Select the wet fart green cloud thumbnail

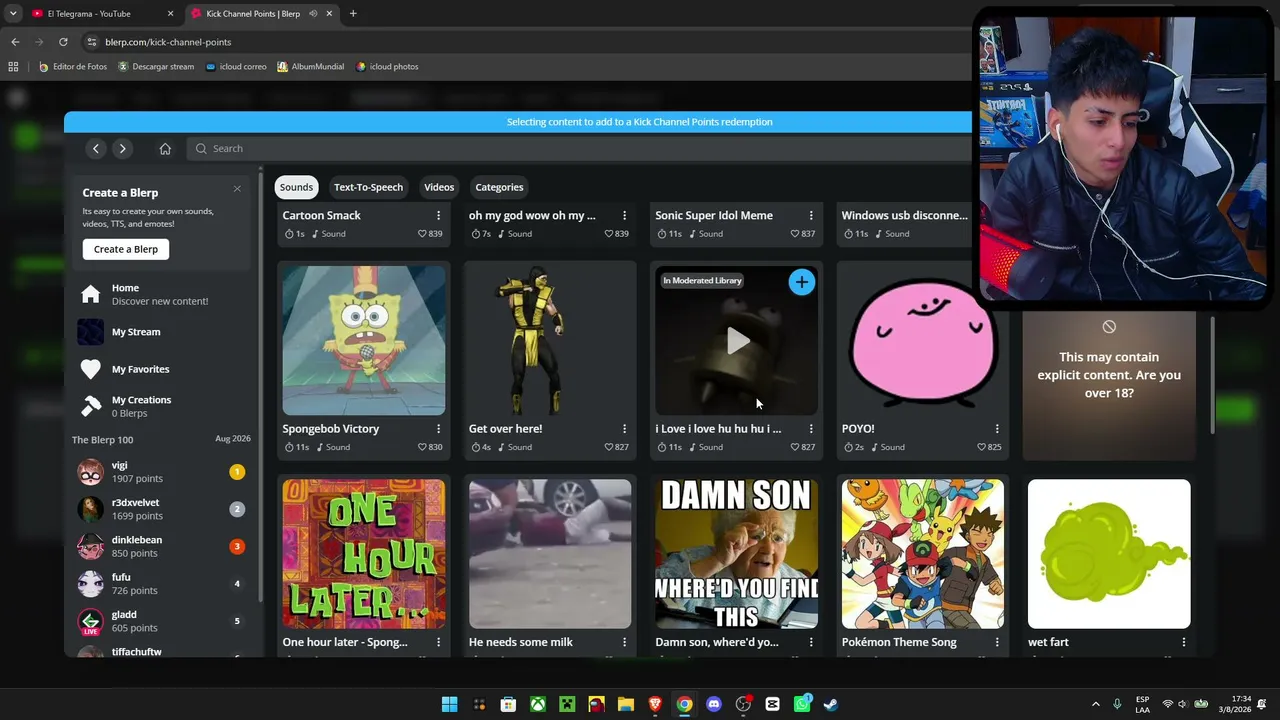pyautogui.click(x=1109, y=554)
